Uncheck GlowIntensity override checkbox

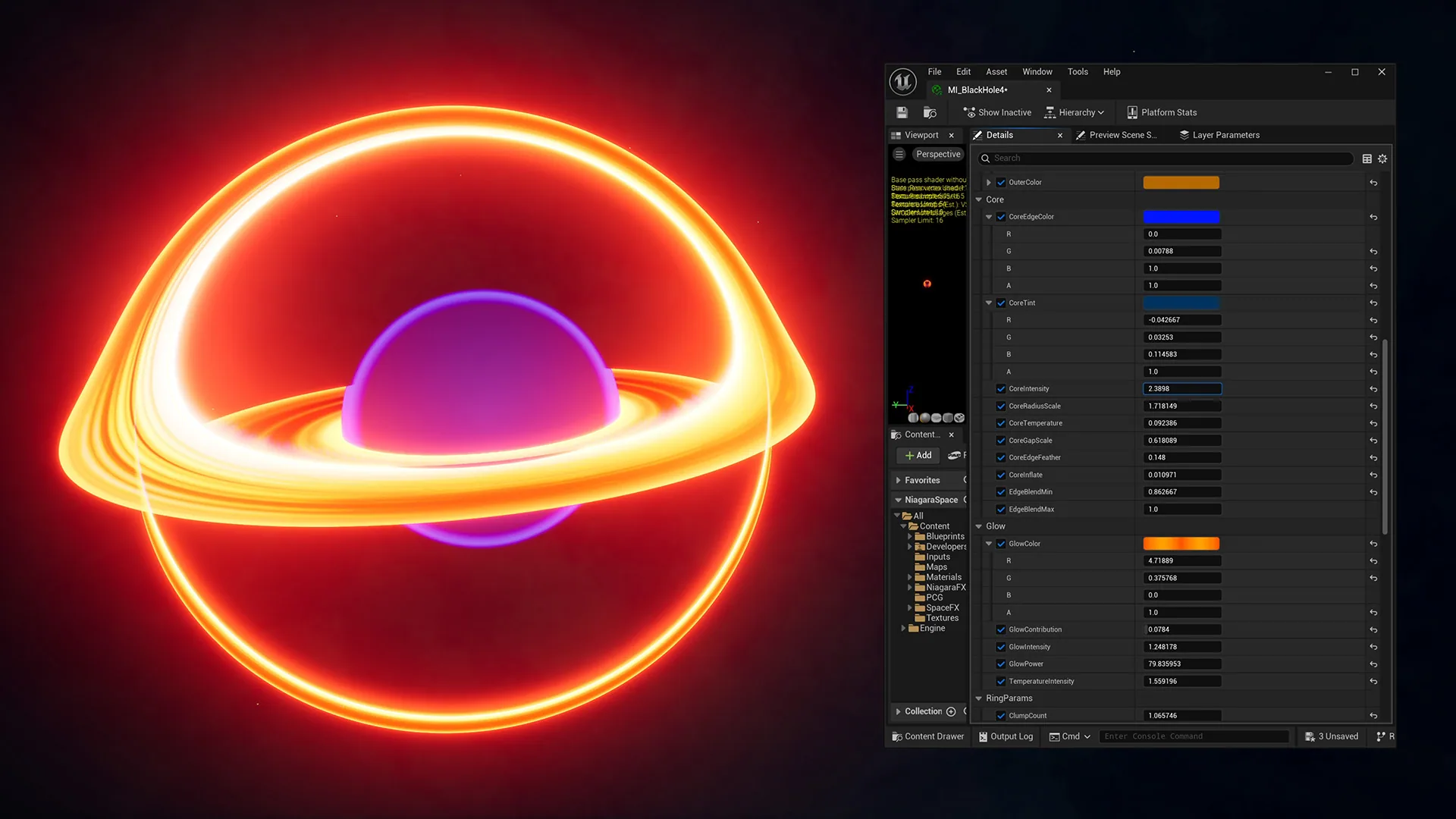[x=1001, y=647]
